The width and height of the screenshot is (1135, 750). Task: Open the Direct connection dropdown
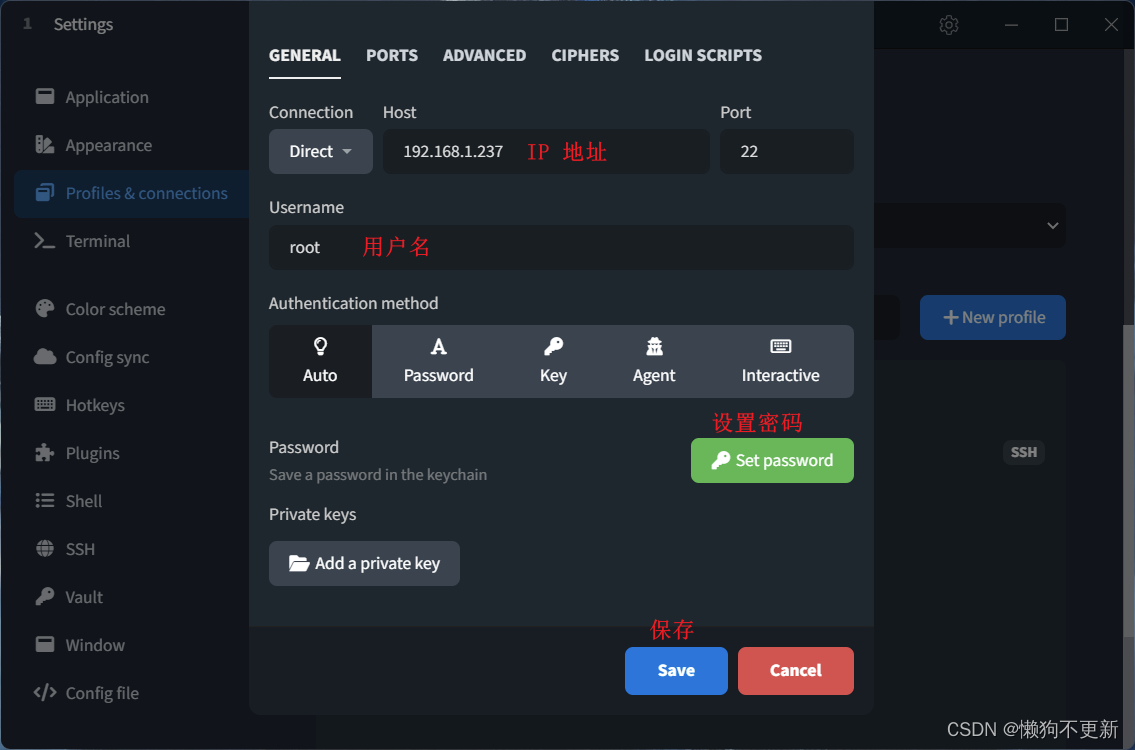coord(321,151)
